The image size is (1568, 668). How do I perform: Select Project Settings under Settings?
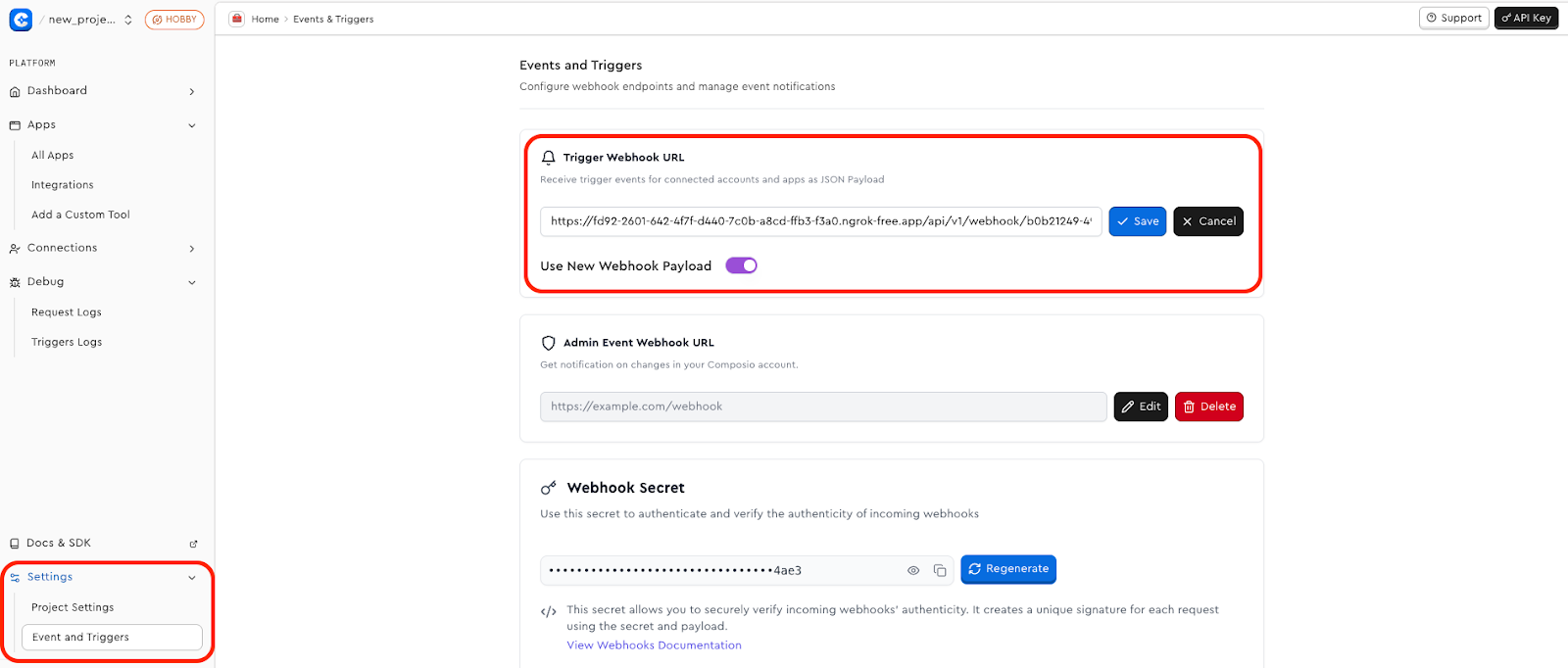[x=72, y=606]
